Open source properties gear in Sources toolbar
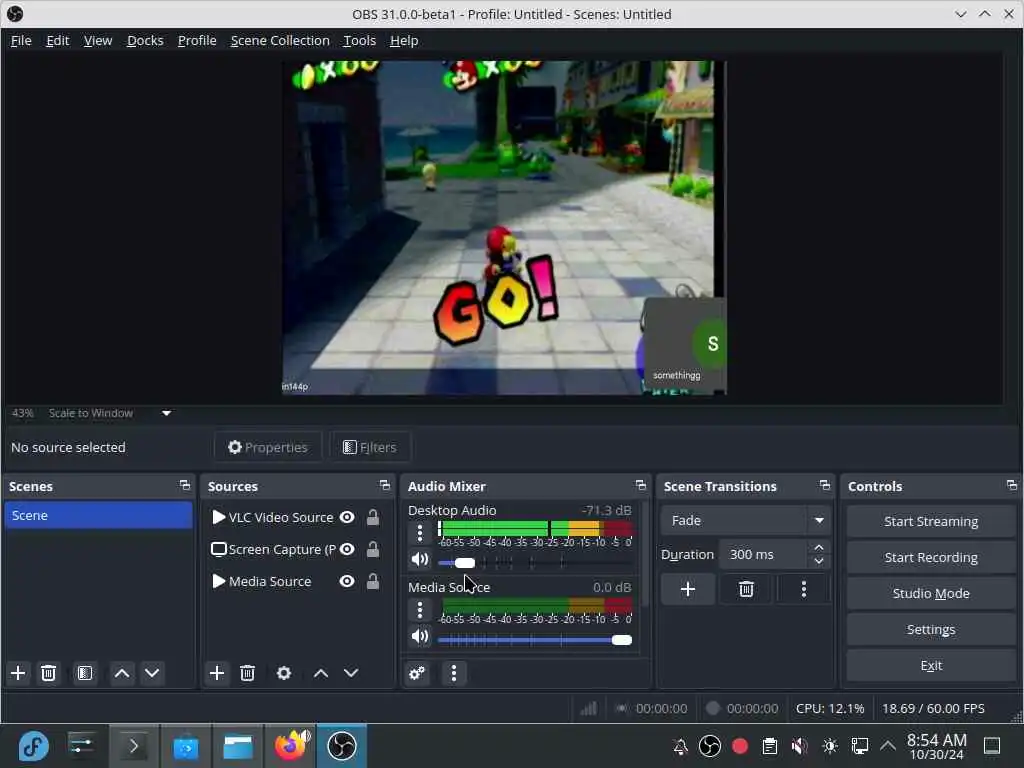The width and height of the screenshot is (1024, 768). (x=284, y=673)
